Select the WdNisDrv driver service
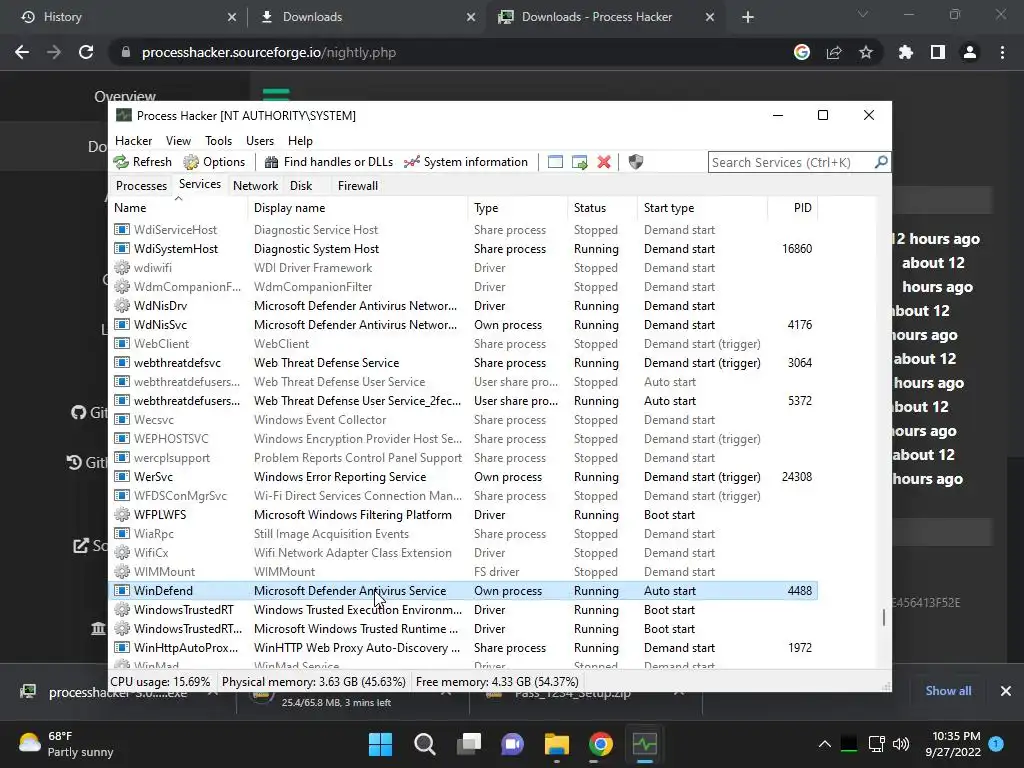 pyautogui.click(x=463, y=306)
